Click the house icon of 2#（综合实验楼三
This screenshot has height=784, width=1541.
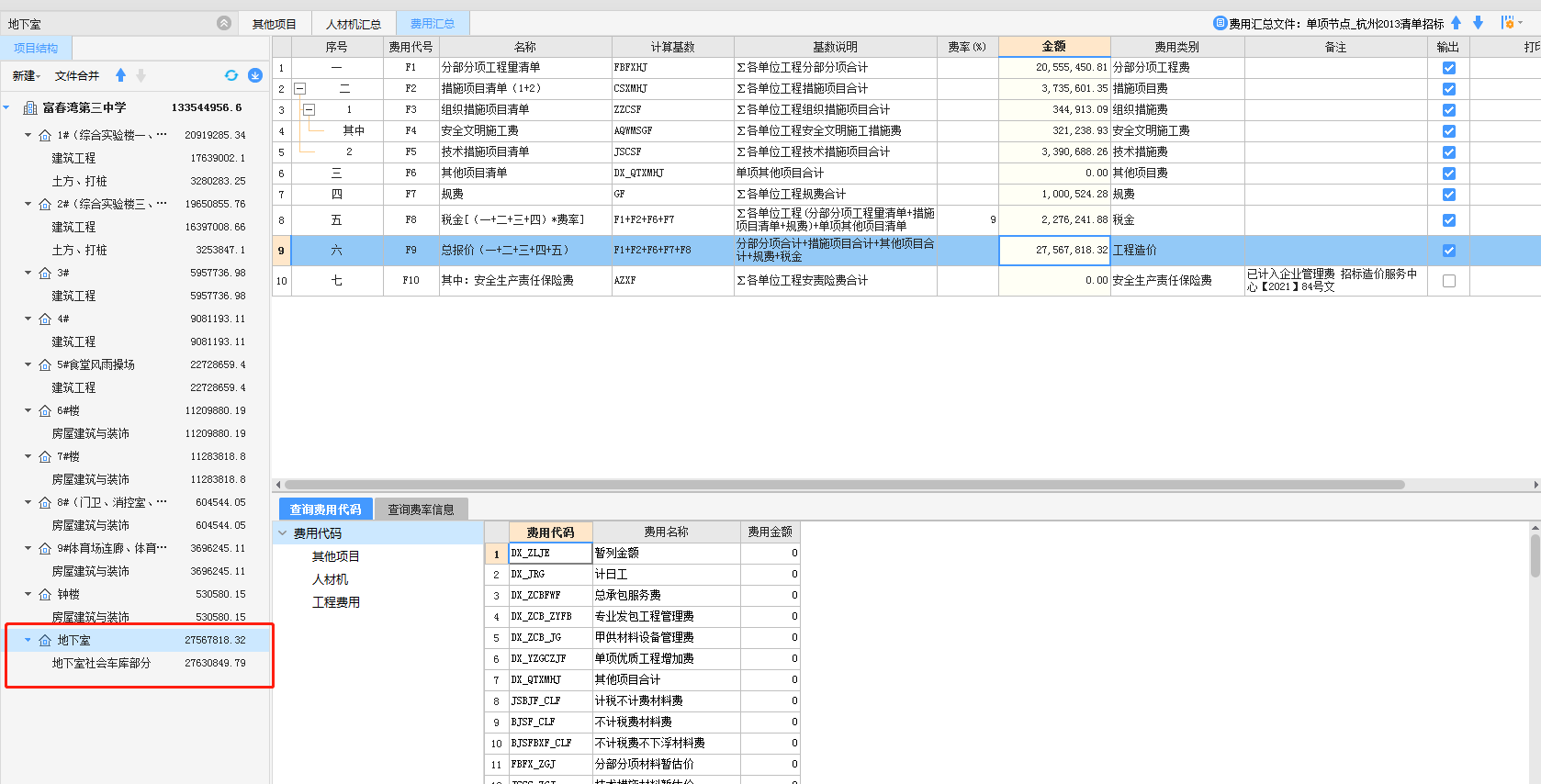pos(45,204)
